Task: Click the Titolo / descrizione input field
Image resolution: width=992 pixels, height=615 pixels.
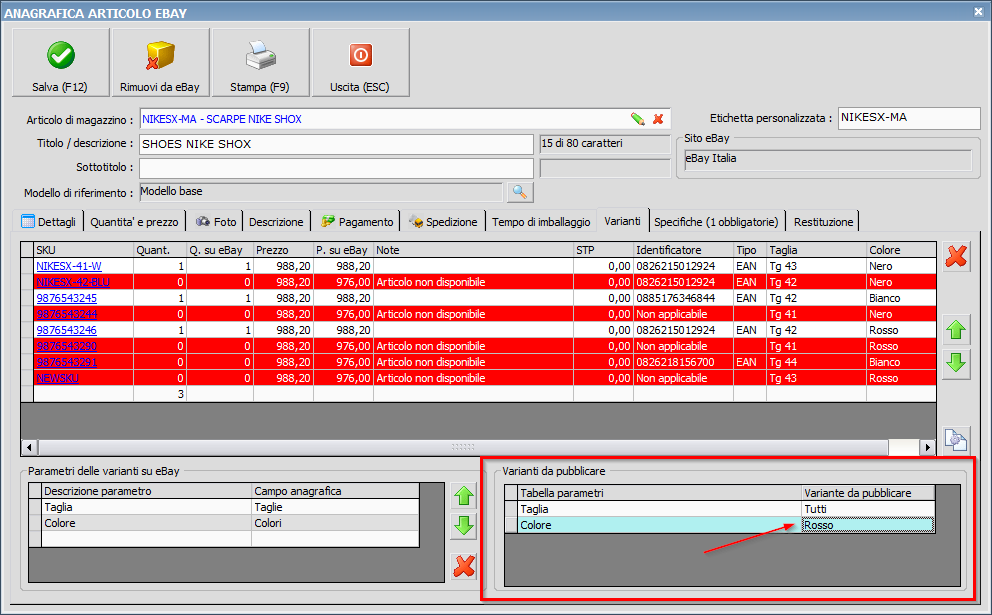Action: [x=336, y=144]
